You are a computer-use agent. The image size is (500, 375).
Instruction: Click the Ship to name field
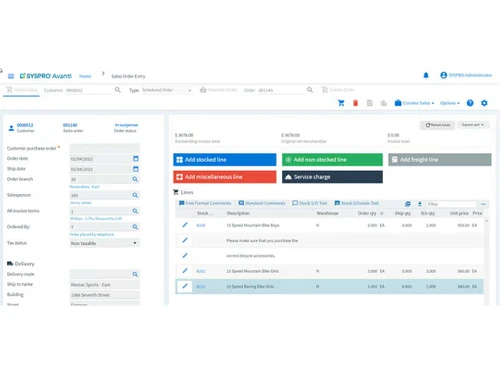click(104, 285)
